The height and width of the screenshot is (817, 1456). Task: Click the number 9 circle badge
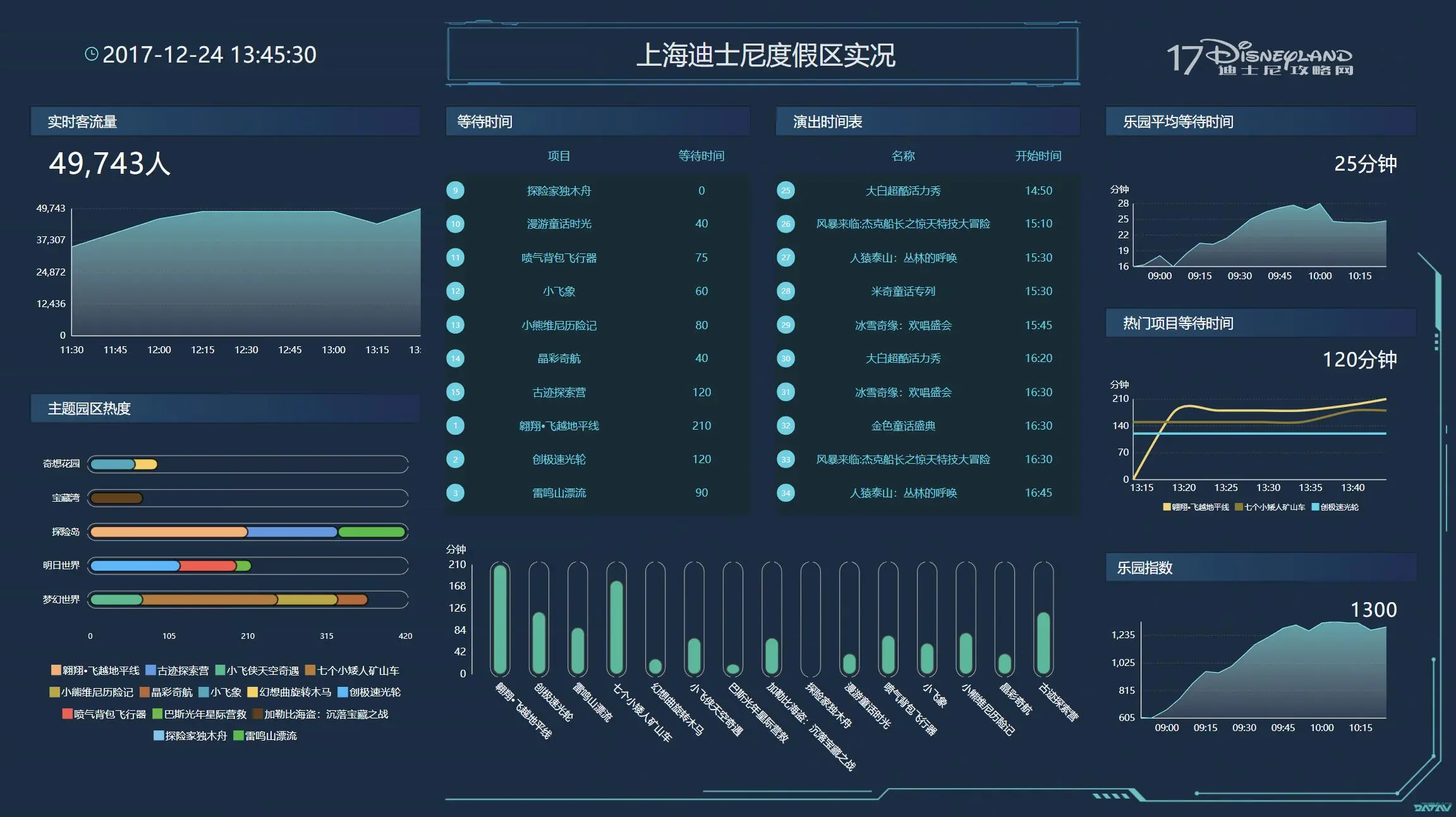tap(455, 190)
